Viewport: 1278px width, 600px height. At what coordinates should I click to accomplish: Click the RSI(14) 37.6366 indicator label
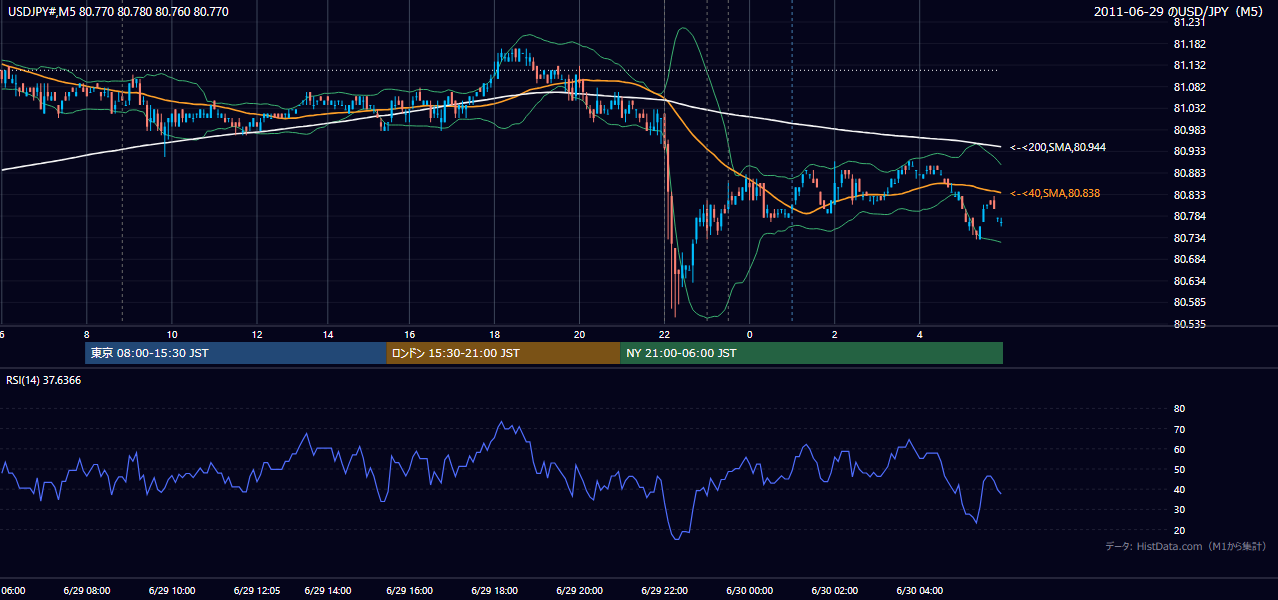(x=44, y=380)
